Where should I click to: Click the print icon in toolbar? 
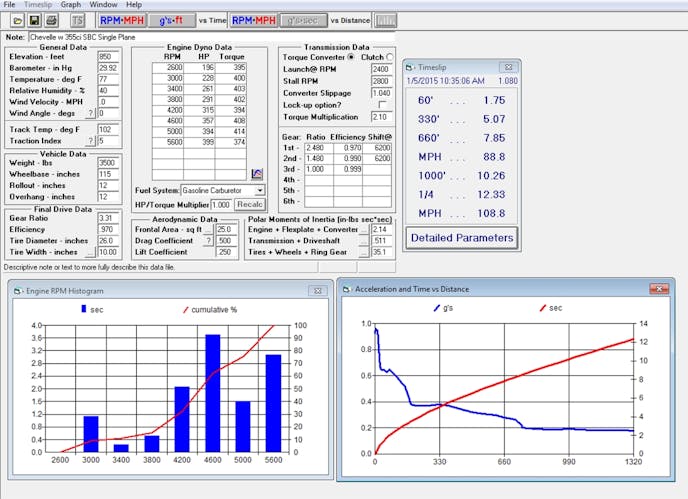50,20
